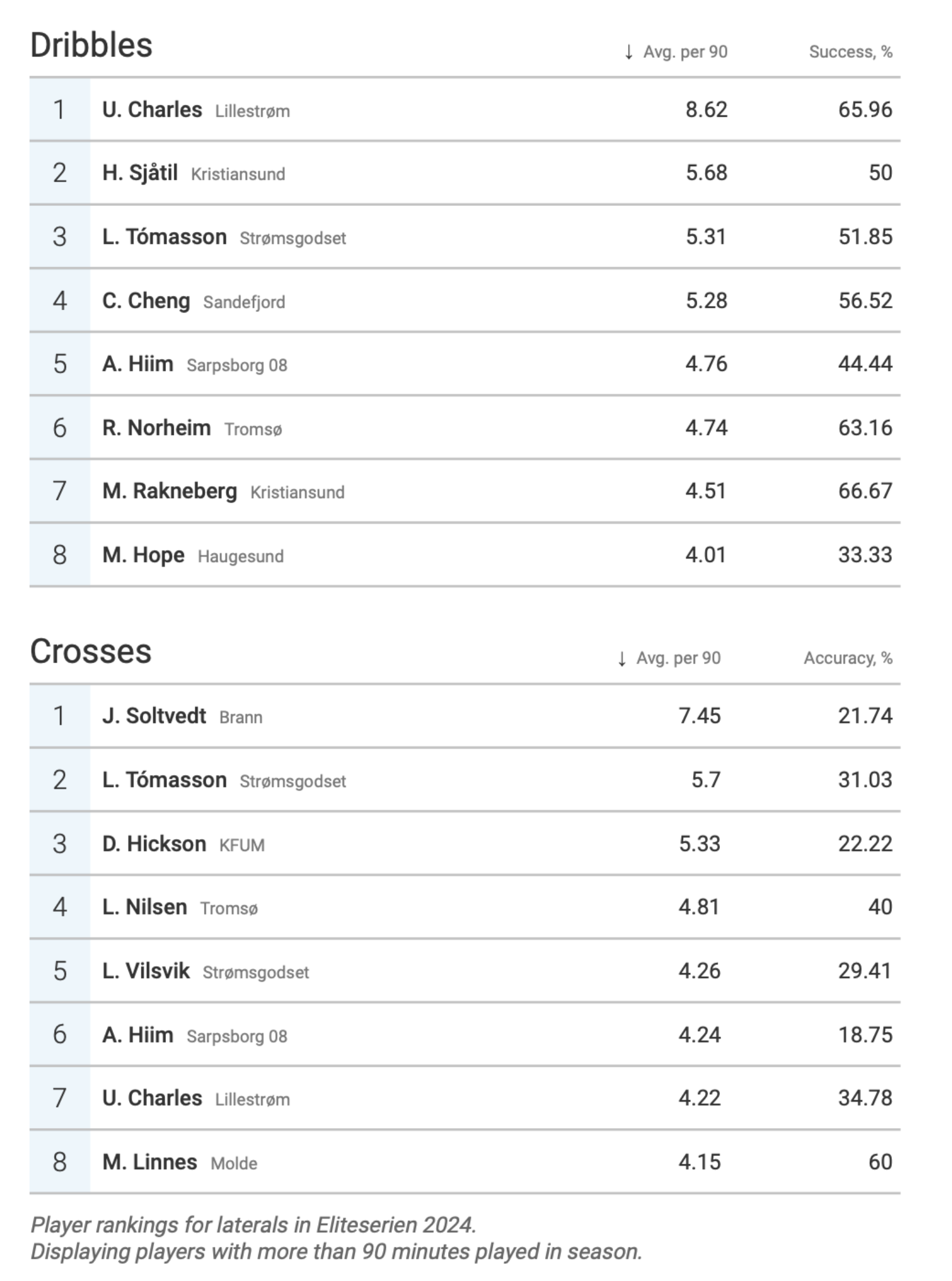Open J. Soltvedt player profile
Screen dimensions: 952x1281
[155, 716]
